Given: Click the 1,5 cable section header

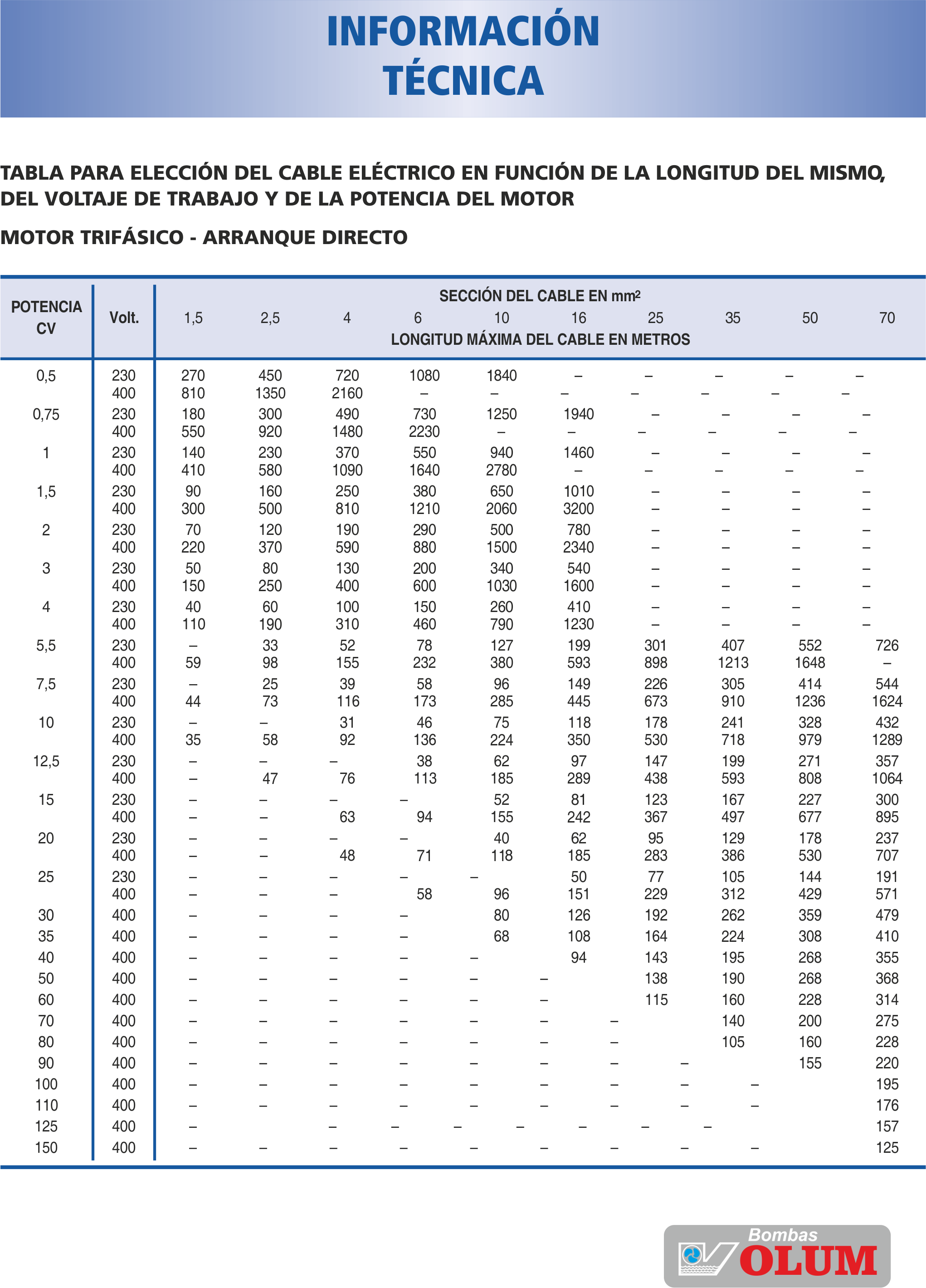Looking at the screenshot, I should [193, 318].
